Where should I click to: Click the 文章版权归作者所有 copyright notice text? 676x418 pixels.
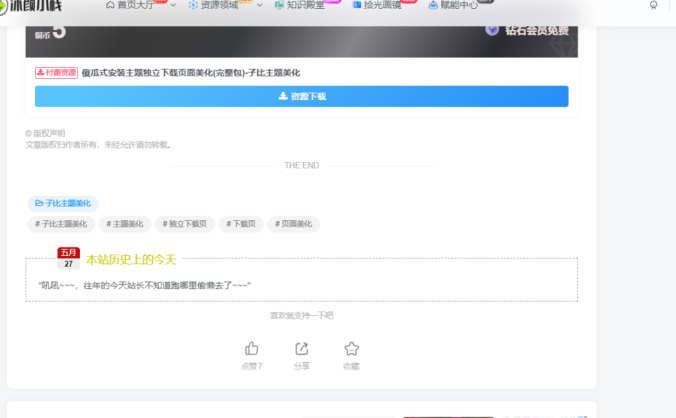tap(99, 144)
